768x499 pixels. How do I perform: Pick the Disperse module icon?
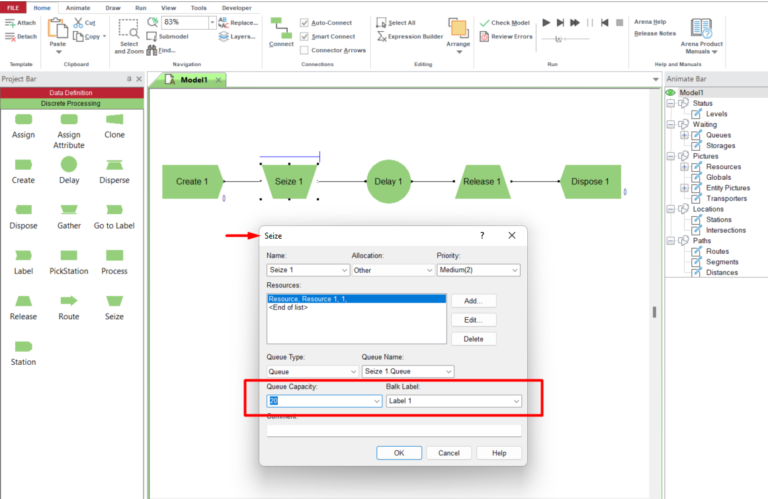114,165
